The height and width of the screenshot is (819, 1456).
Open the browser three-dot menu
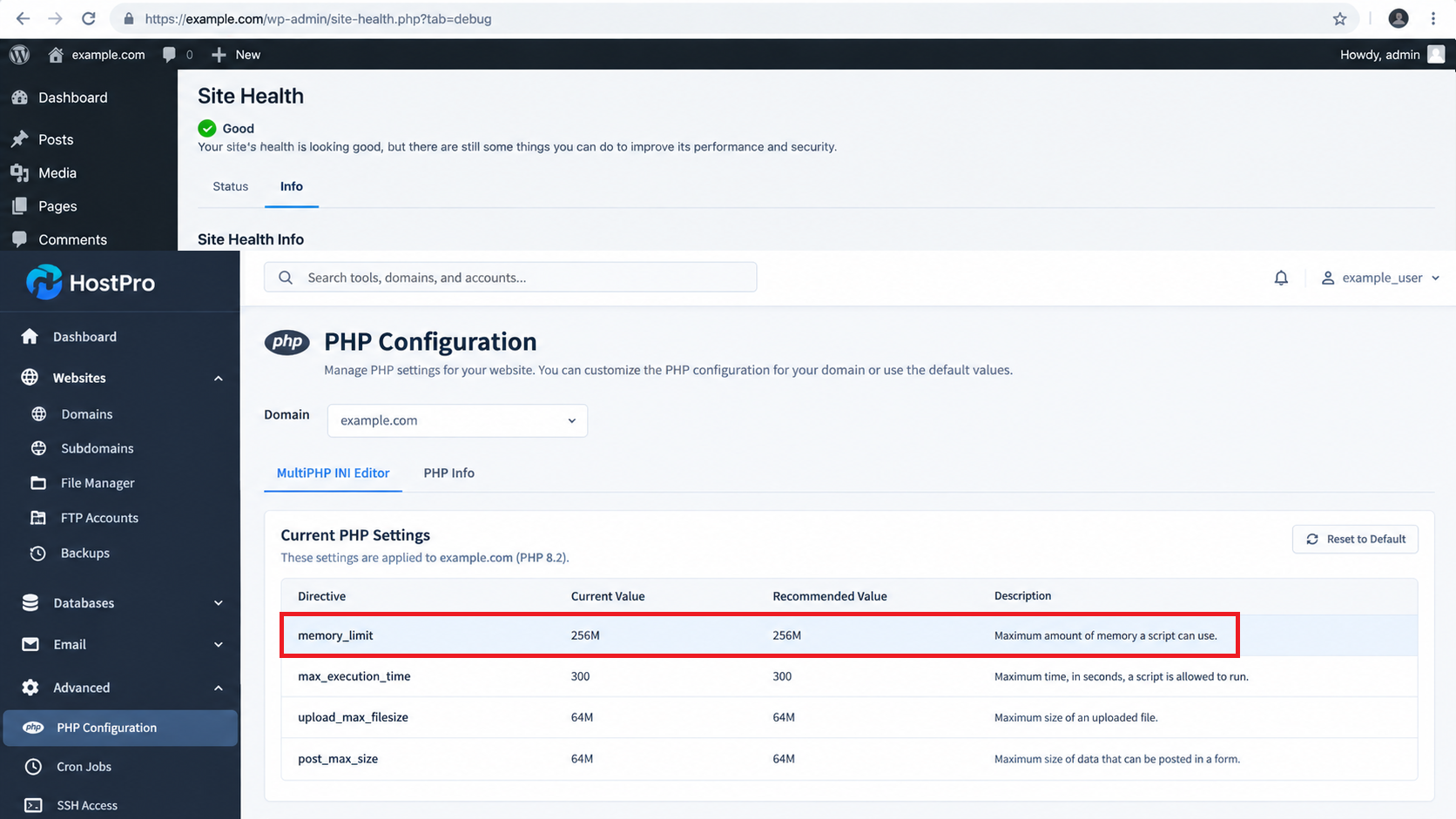coord(1433,18)
